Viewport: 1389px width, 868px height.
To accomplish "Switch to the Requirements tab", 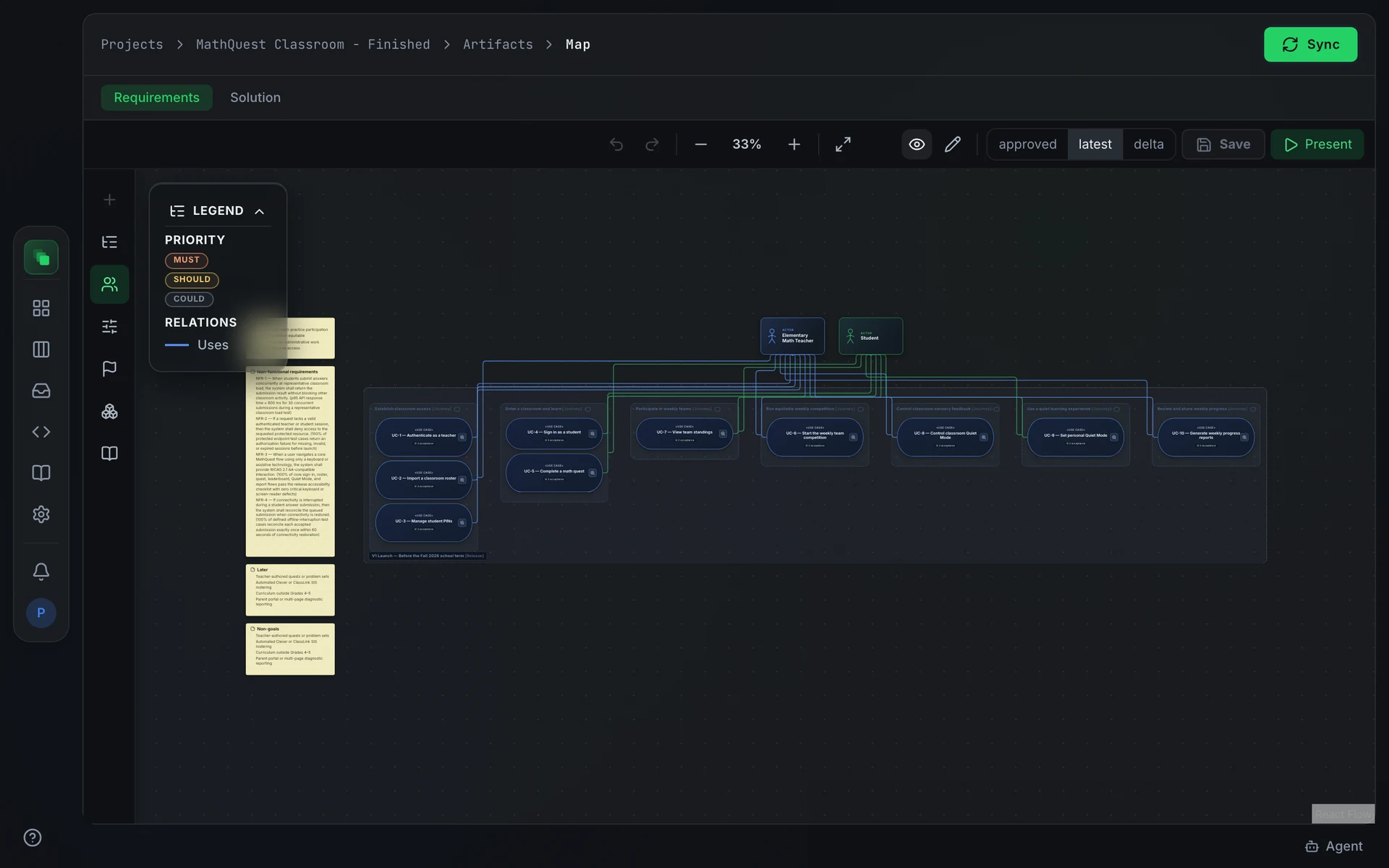I will (x=156, y=98).
